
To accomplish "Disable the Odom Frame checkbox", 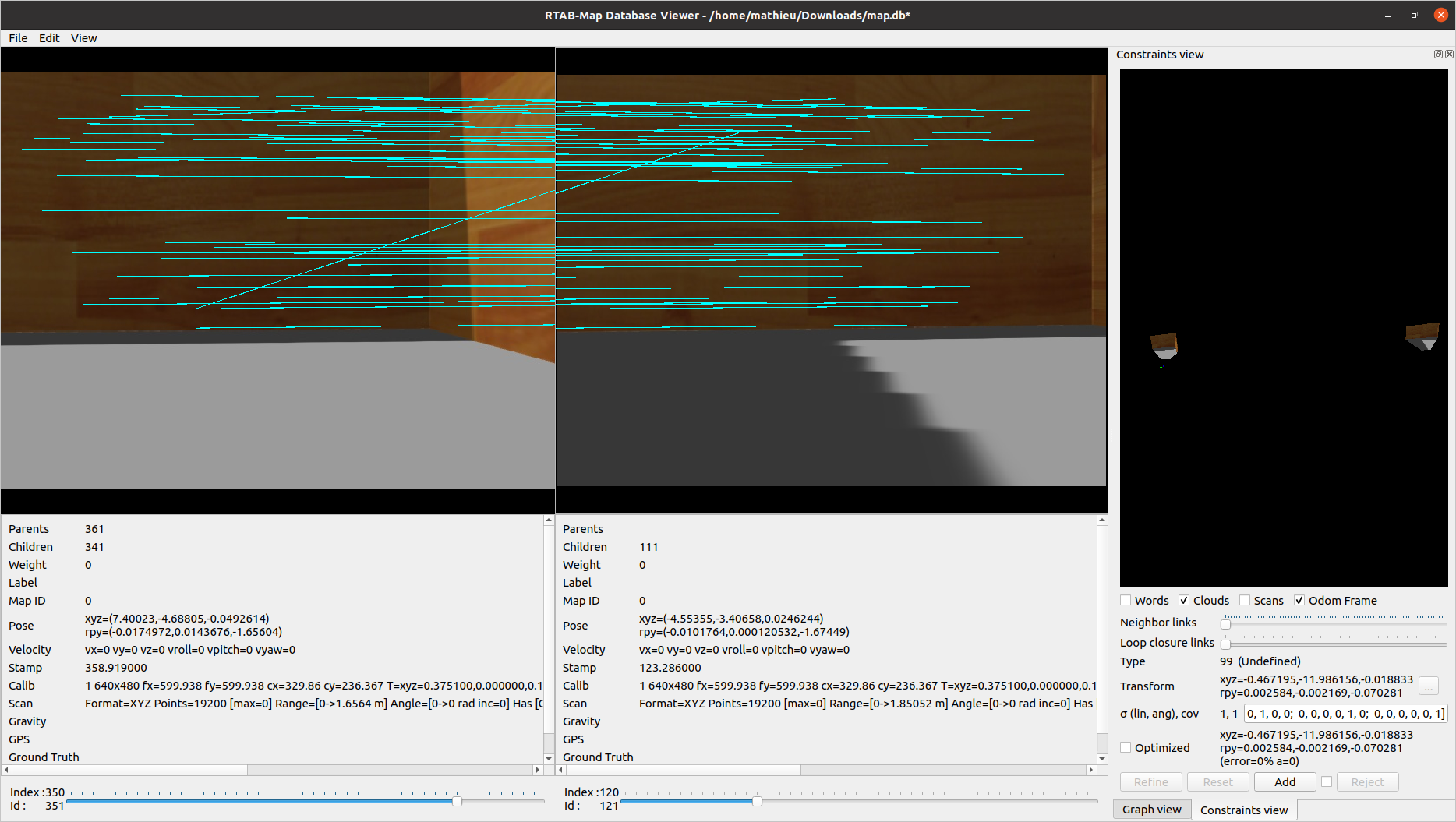I will [1299, 600].
